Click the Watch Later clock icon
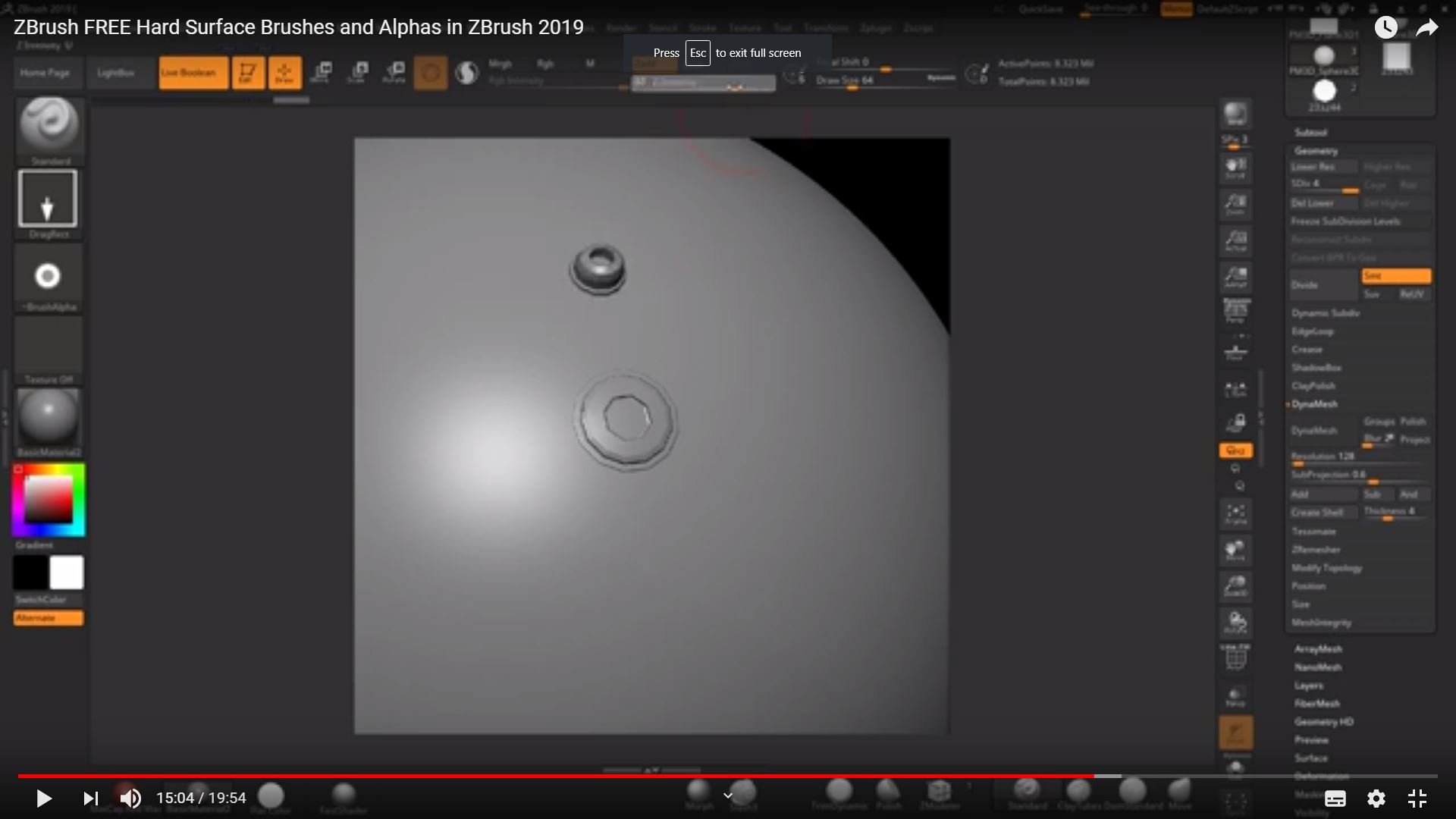This screenshot has width=1456, height=819. point(1386,27)
